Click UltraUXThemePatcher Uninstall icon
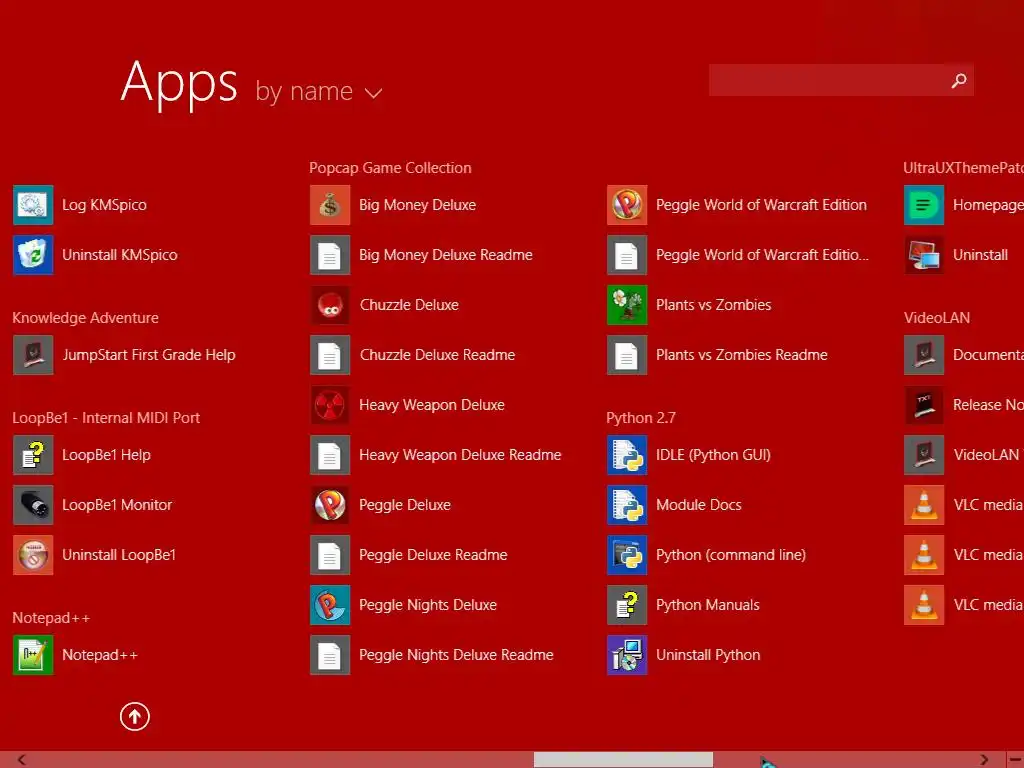The width and height of the screenshot is (1024, 768). point(924,255)
